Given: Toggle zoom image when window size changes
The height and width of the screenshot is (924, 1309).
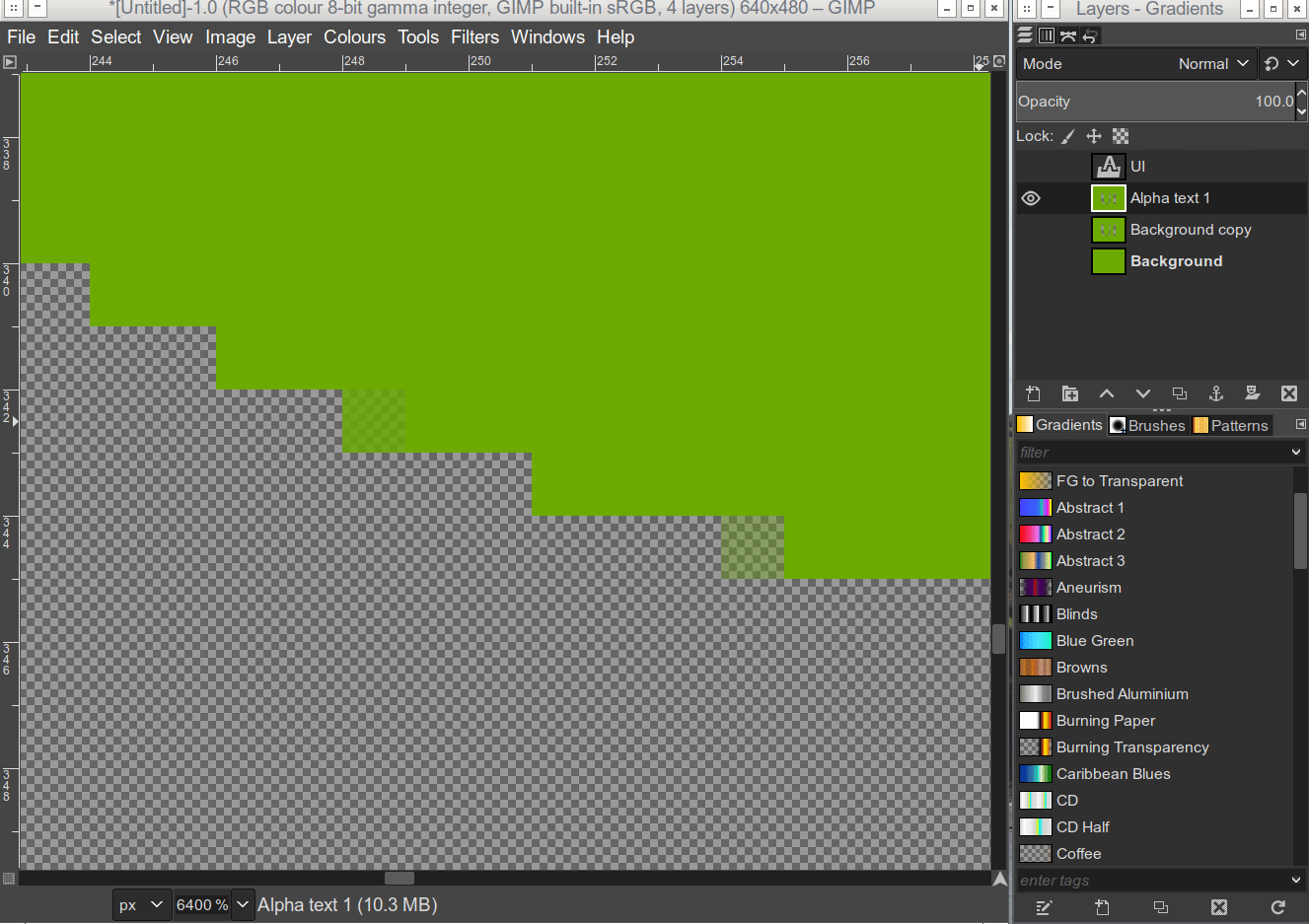Looking at the screenshot, I should (x=999, y=61).
